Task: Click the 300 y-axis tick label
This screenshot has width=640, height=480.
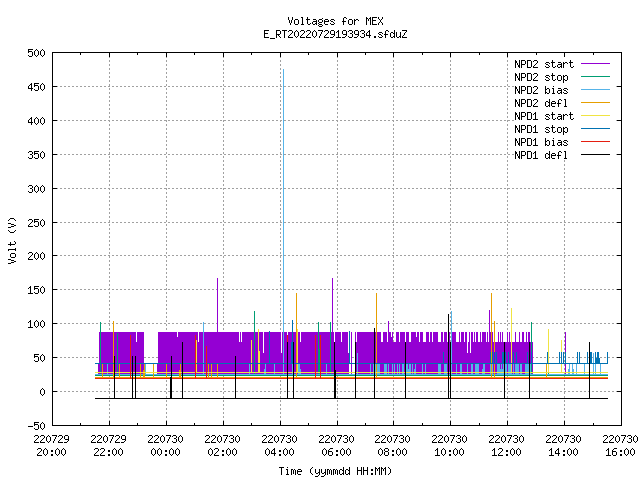Action: coord(36,189)
